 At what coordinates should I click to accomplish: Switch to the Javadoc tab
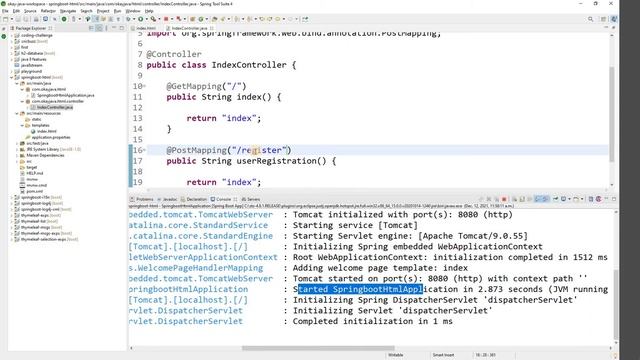point(167,199)
